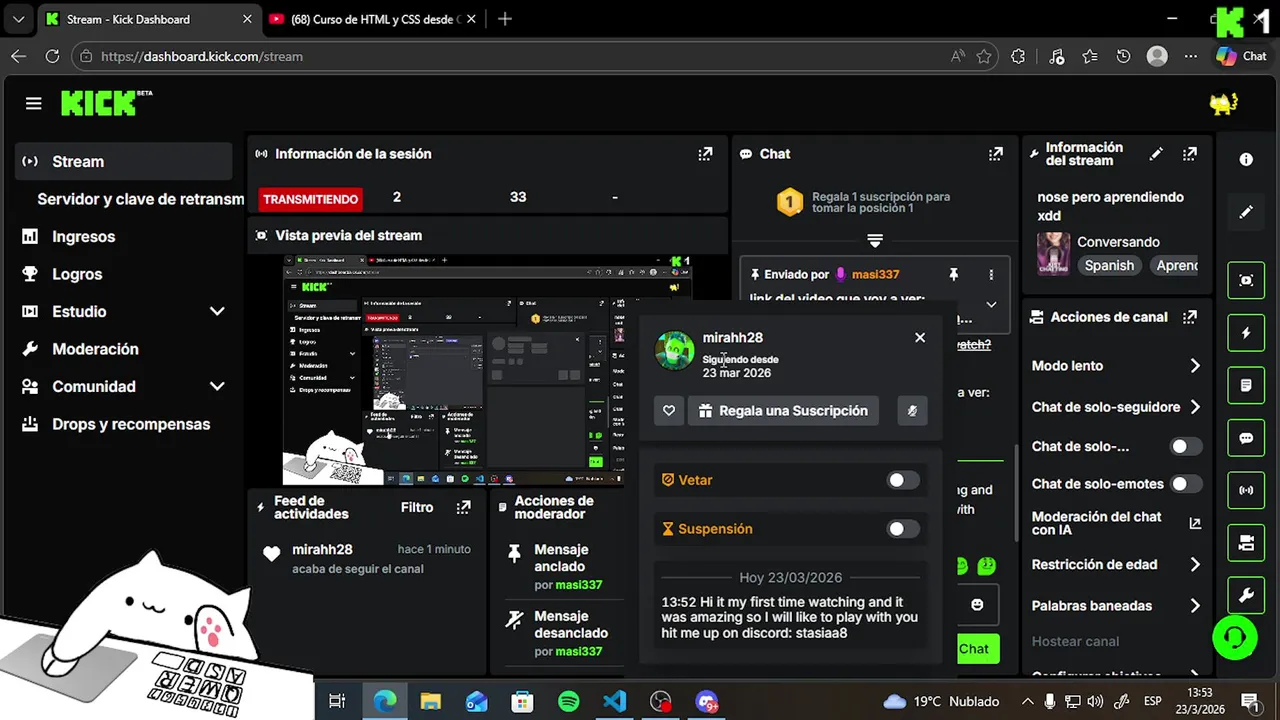Click the green Chat send button
The width and height of the screenshot is (1280, 720).
[977, 649]
